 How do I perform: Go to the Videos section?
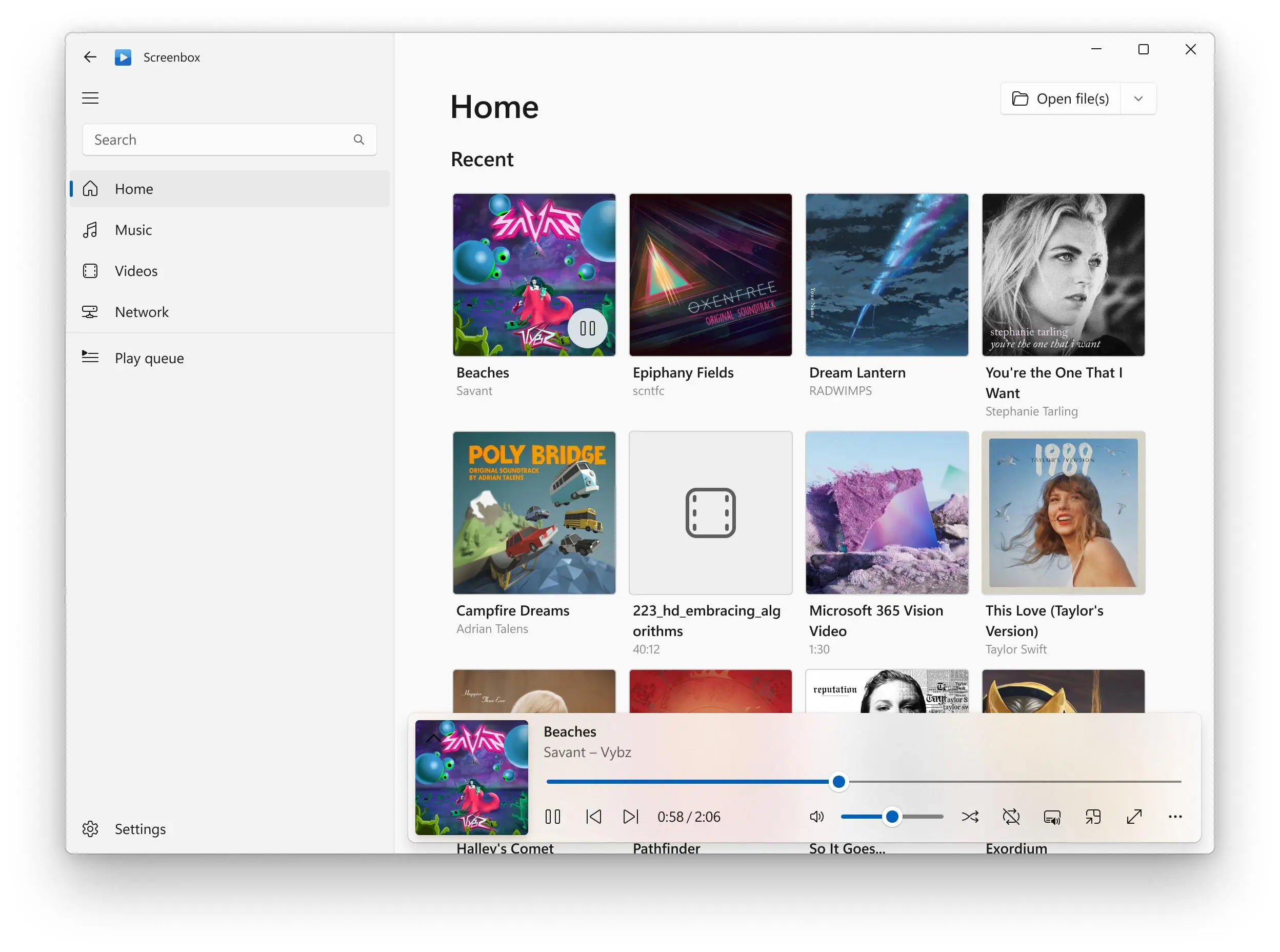229,271
